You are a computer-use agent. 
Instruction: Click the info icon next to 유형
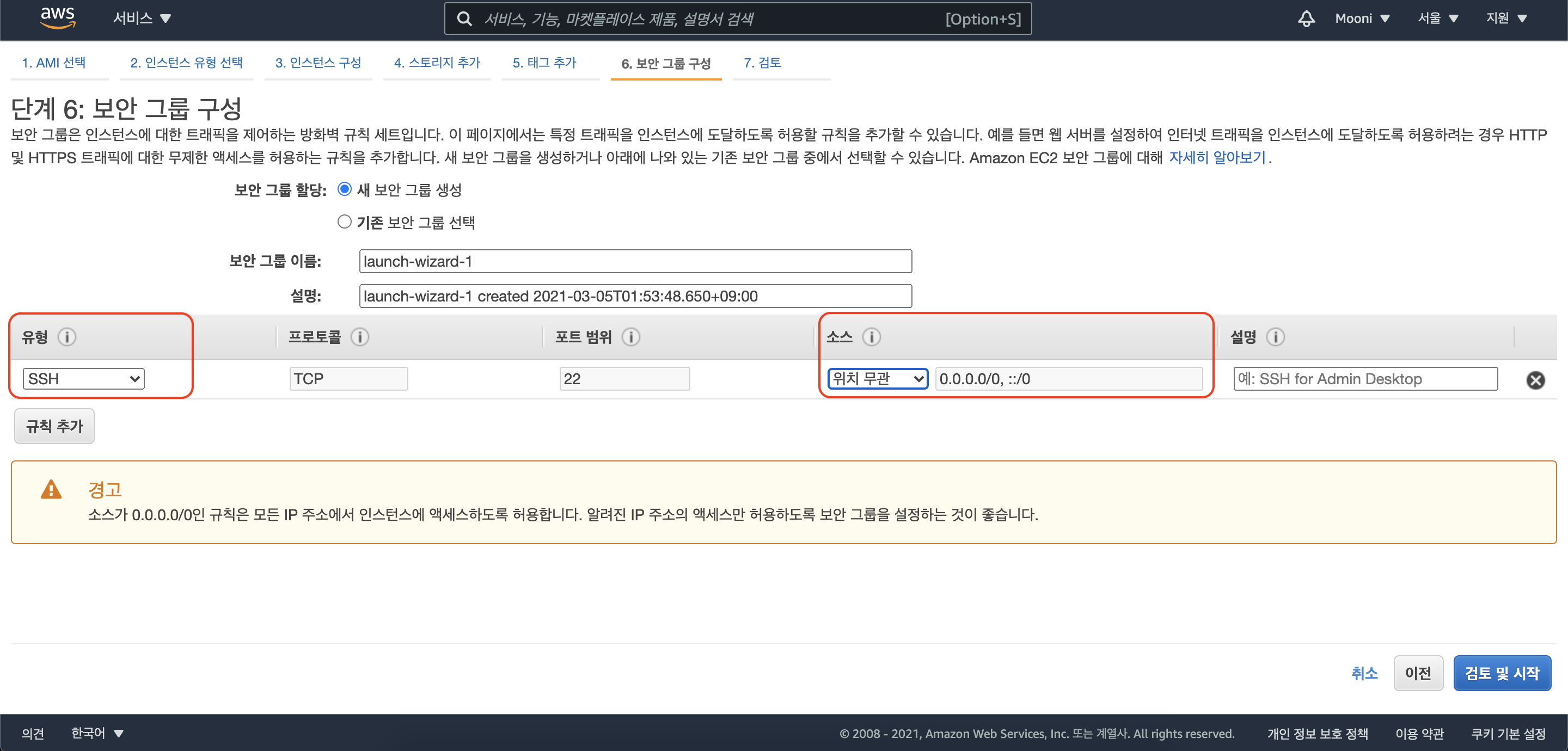click(67, 336)
